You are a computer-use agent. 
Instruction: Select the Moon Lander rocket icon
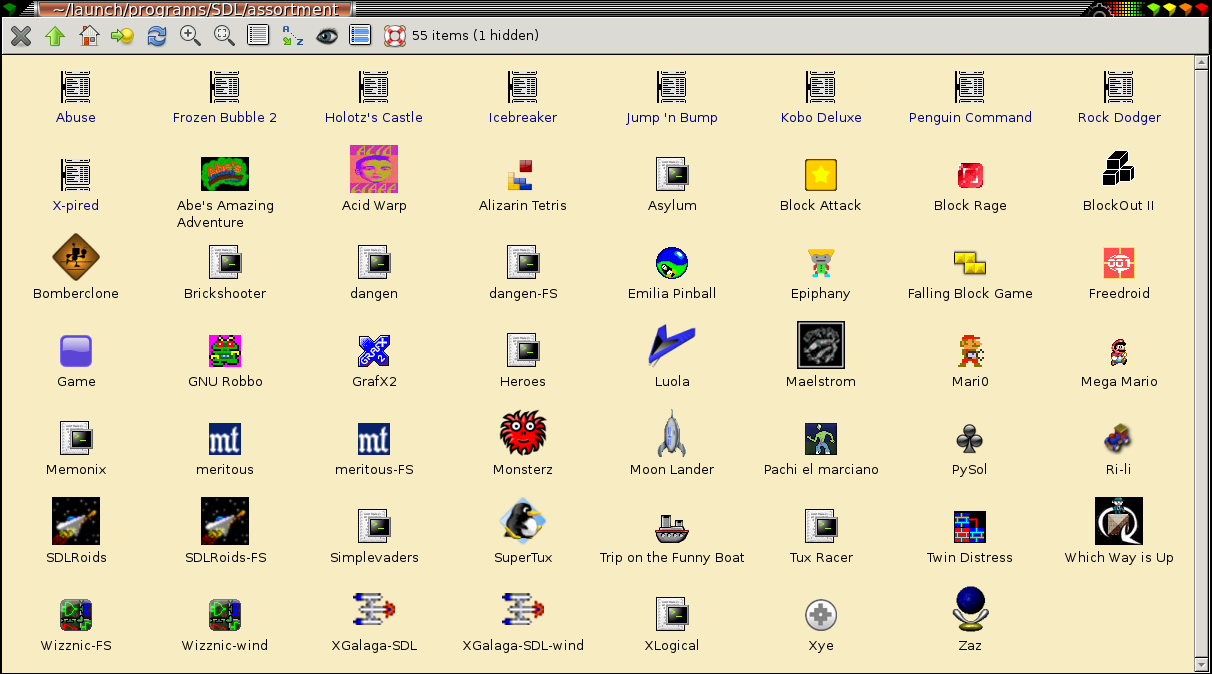click(672, 433)
